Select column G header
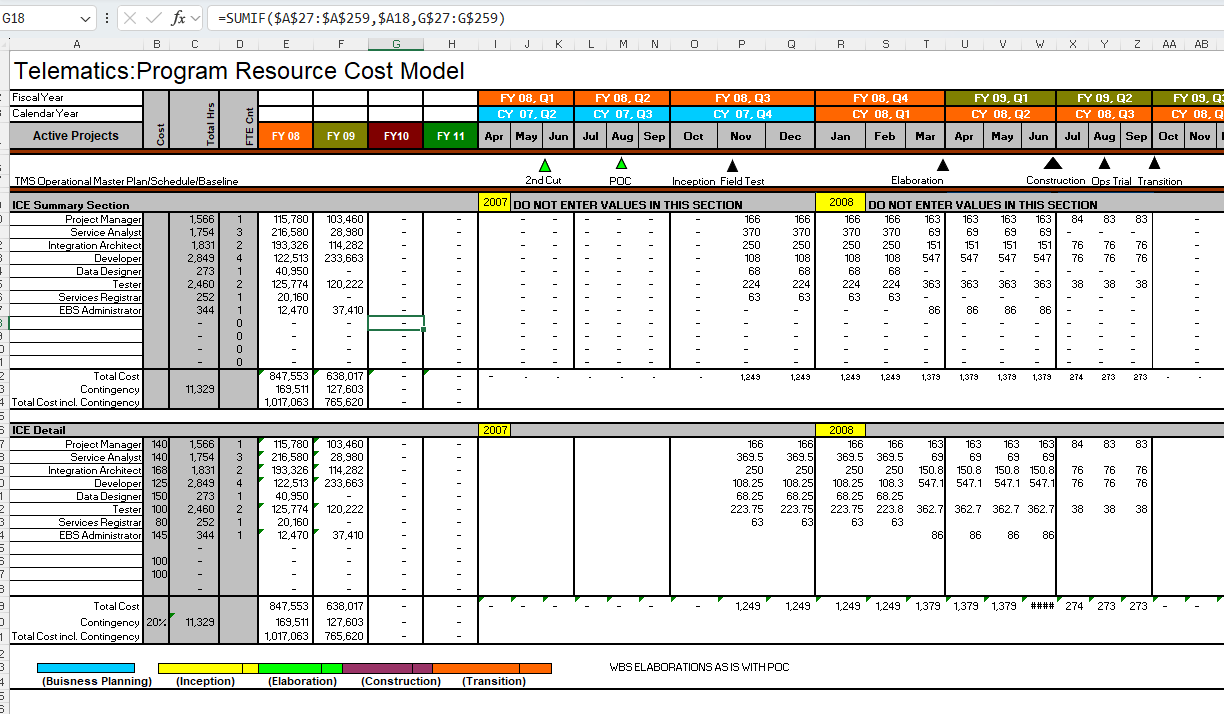Screen dimensions: 1224x714 coord(396,44)
